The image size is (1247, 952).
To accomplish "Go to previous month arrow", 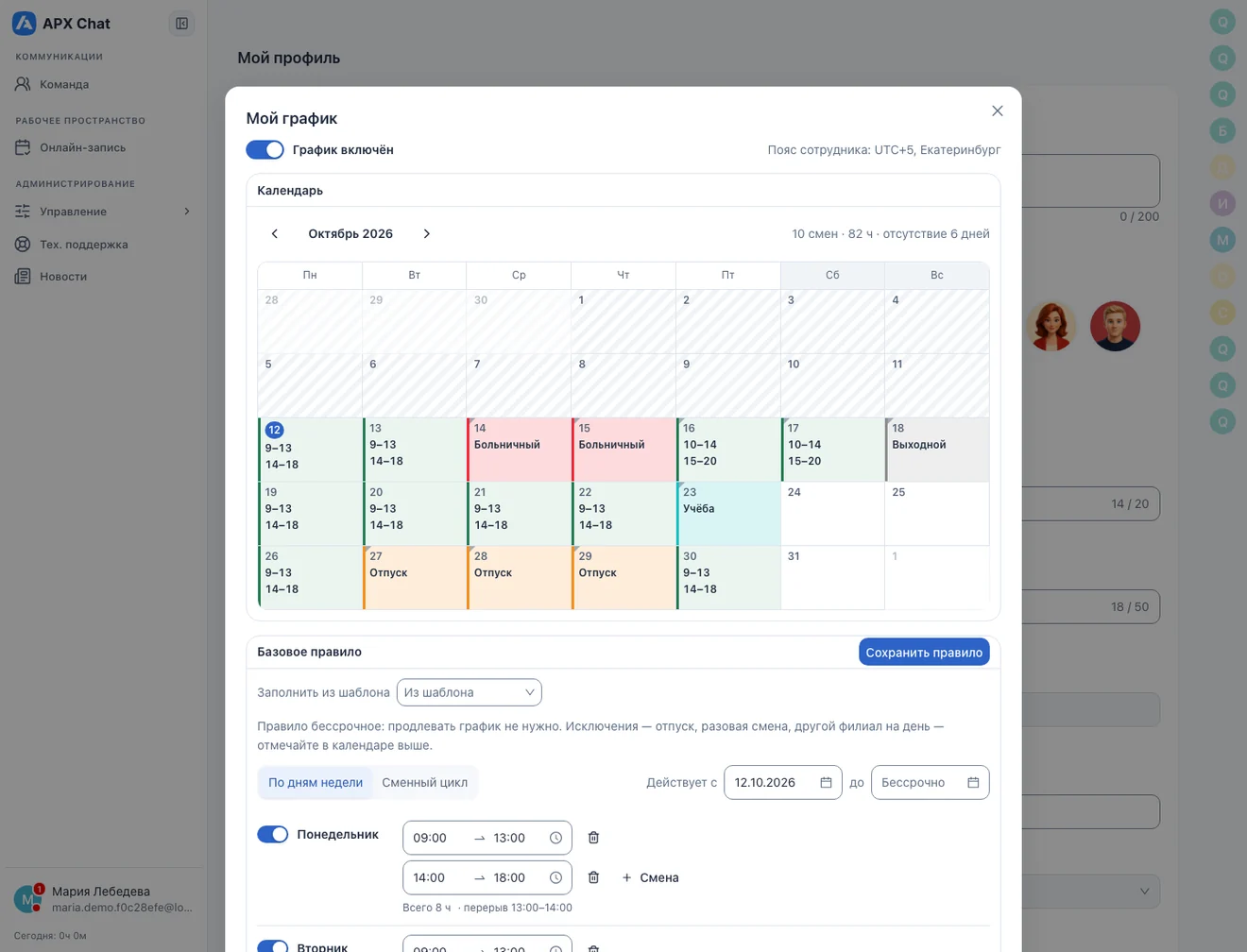I will tap(275, 233).
